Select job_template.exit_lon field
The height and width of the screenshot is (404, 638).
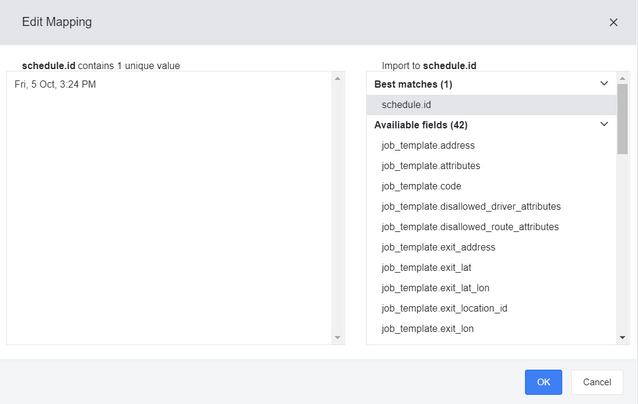coord(427,328)
